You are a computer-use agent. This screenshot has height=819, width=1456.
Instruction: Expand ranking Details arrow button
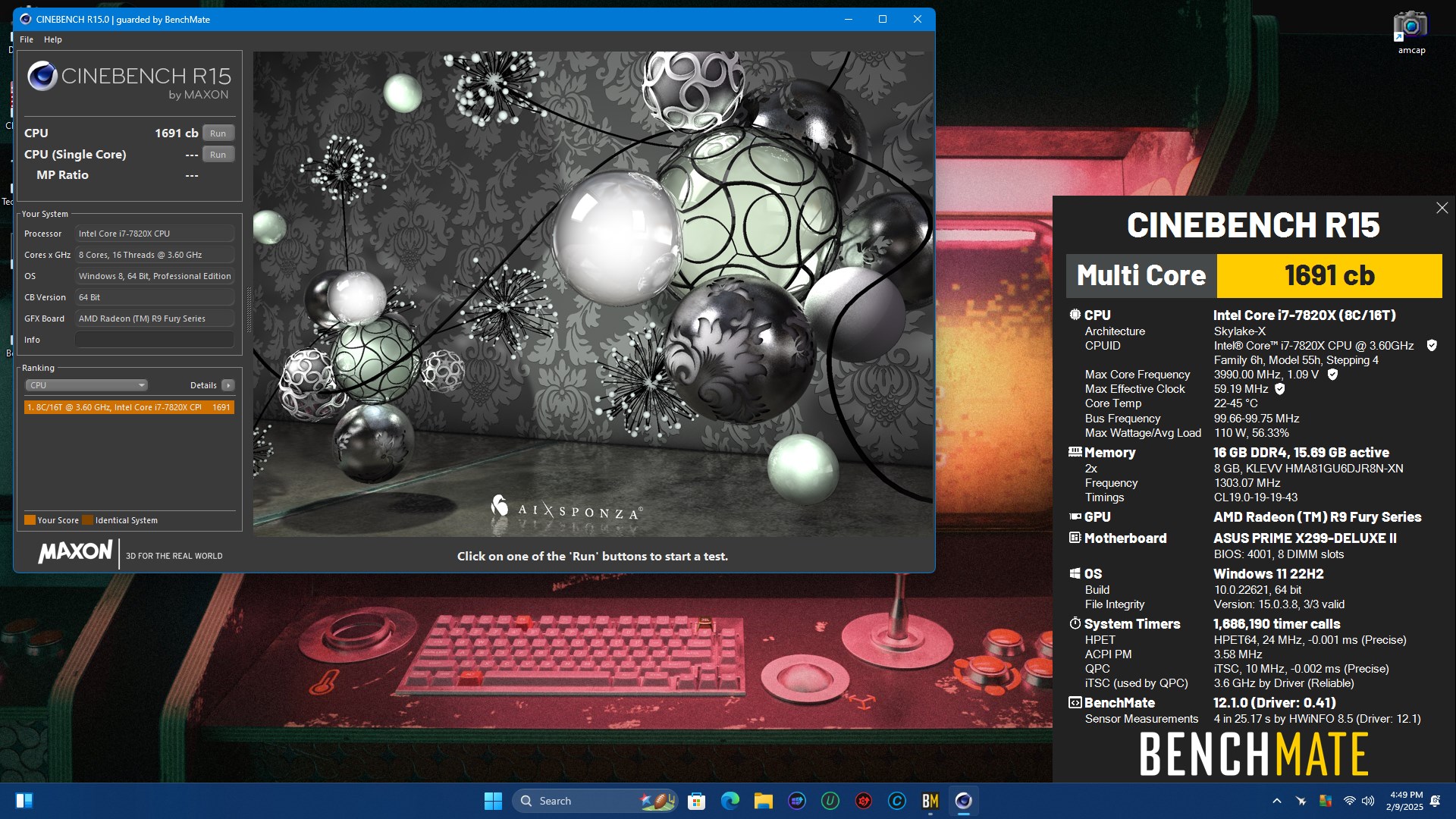(x=228, y=385)
